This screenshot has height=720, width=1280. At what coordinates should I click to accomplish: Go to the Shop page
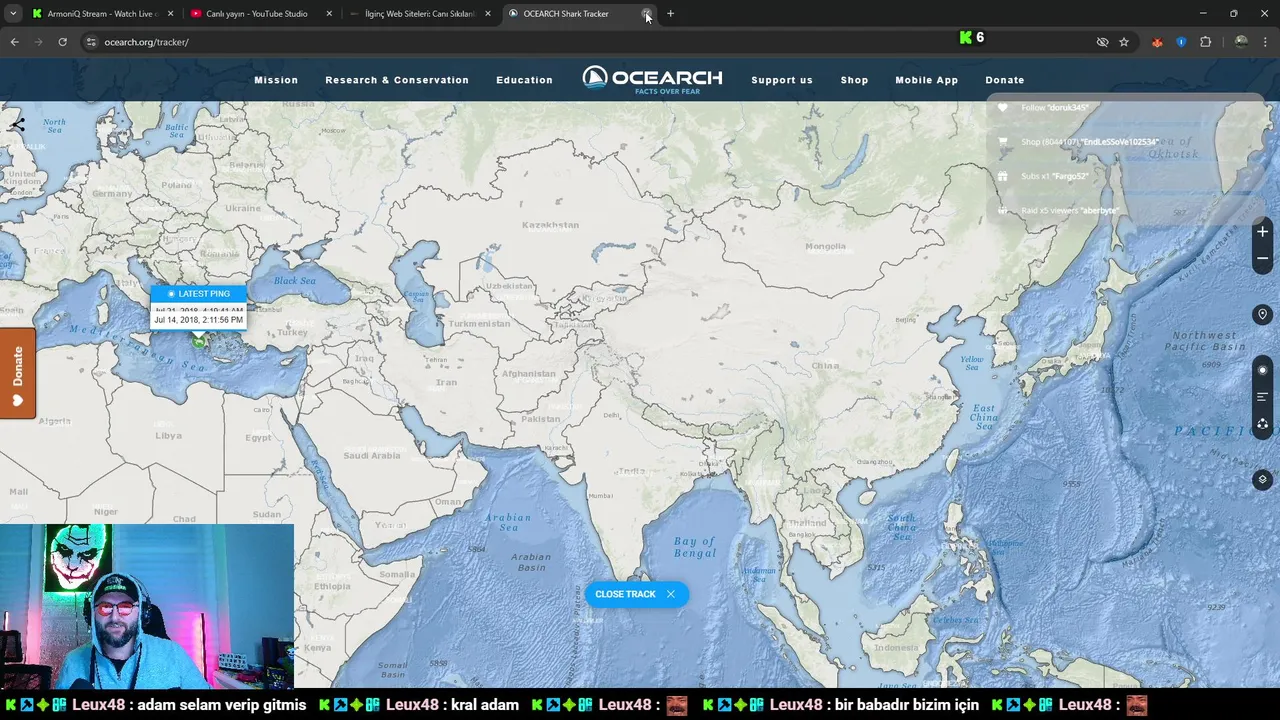[x=854, y=80]
